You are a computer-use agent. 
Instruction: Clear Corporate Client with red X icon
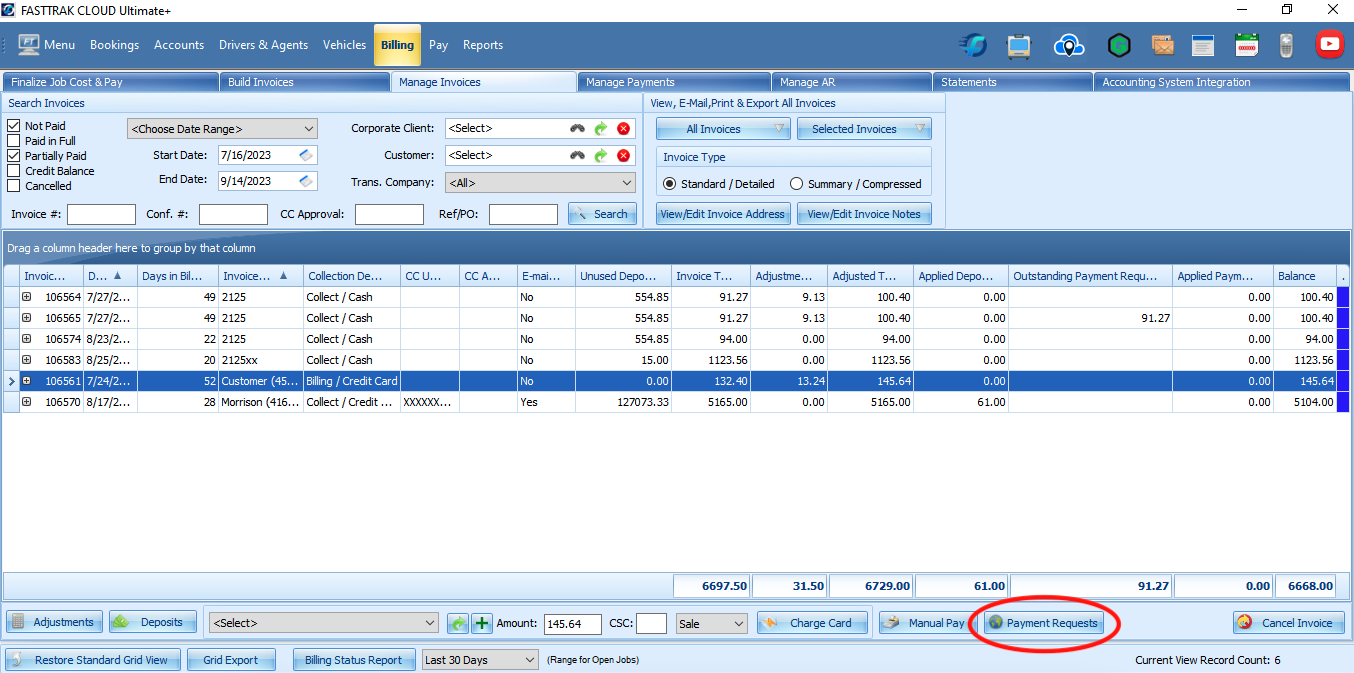pos(623,128)
